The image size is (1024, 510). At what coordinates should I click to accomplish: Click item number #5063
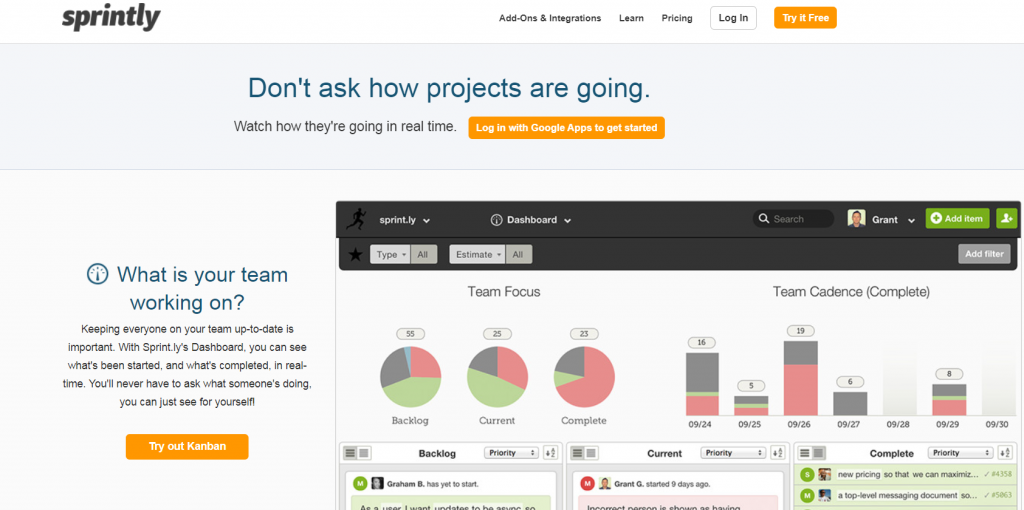click(1001, 496)
